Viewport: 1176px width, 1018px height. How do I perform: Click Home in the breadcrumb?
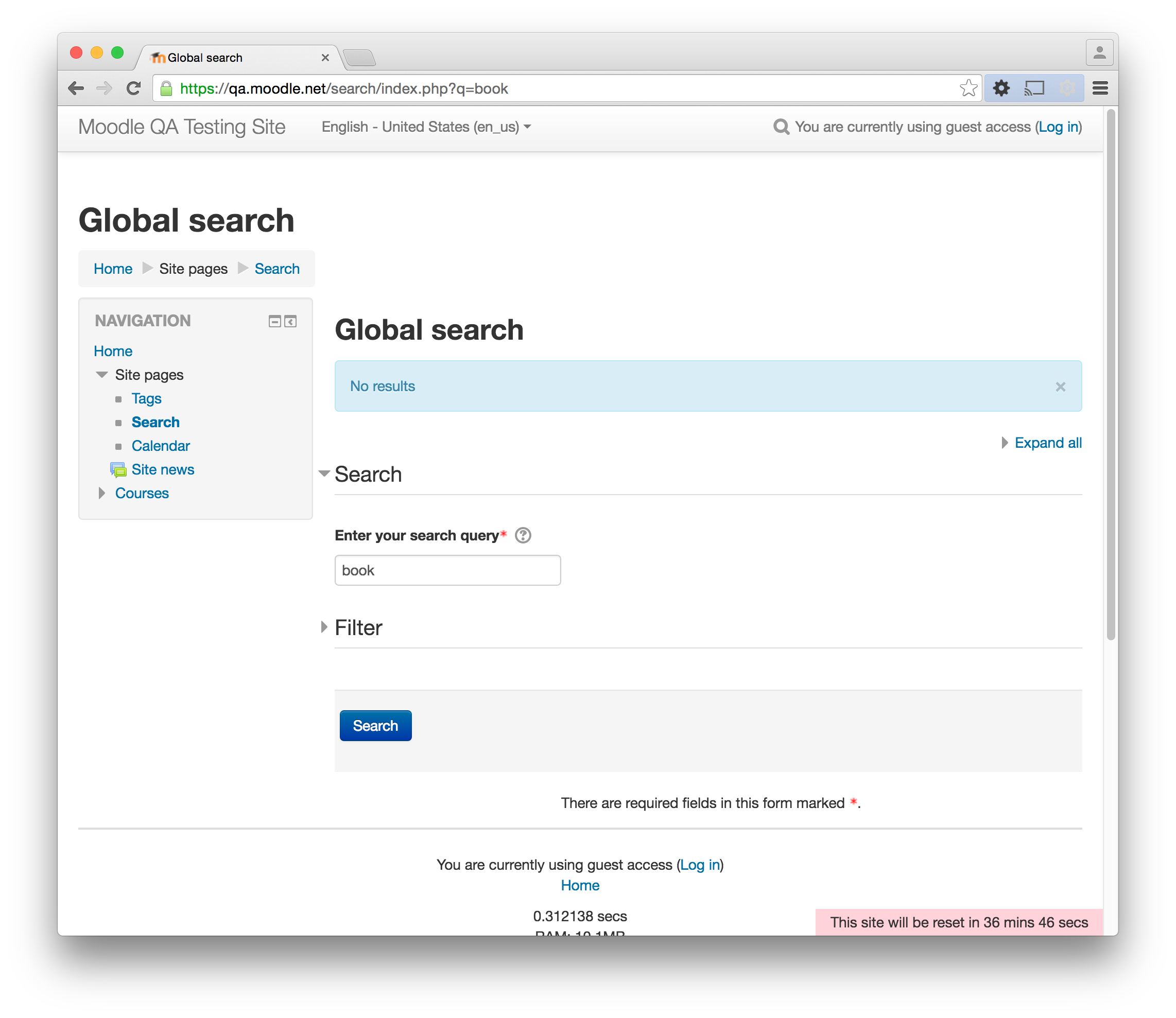point(113,269)
